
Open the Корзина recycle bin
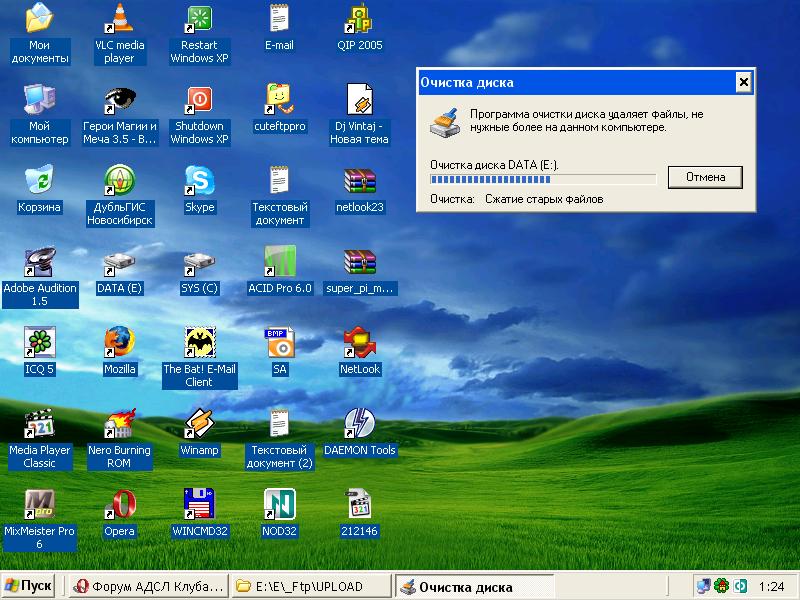[x=39, y=180]
